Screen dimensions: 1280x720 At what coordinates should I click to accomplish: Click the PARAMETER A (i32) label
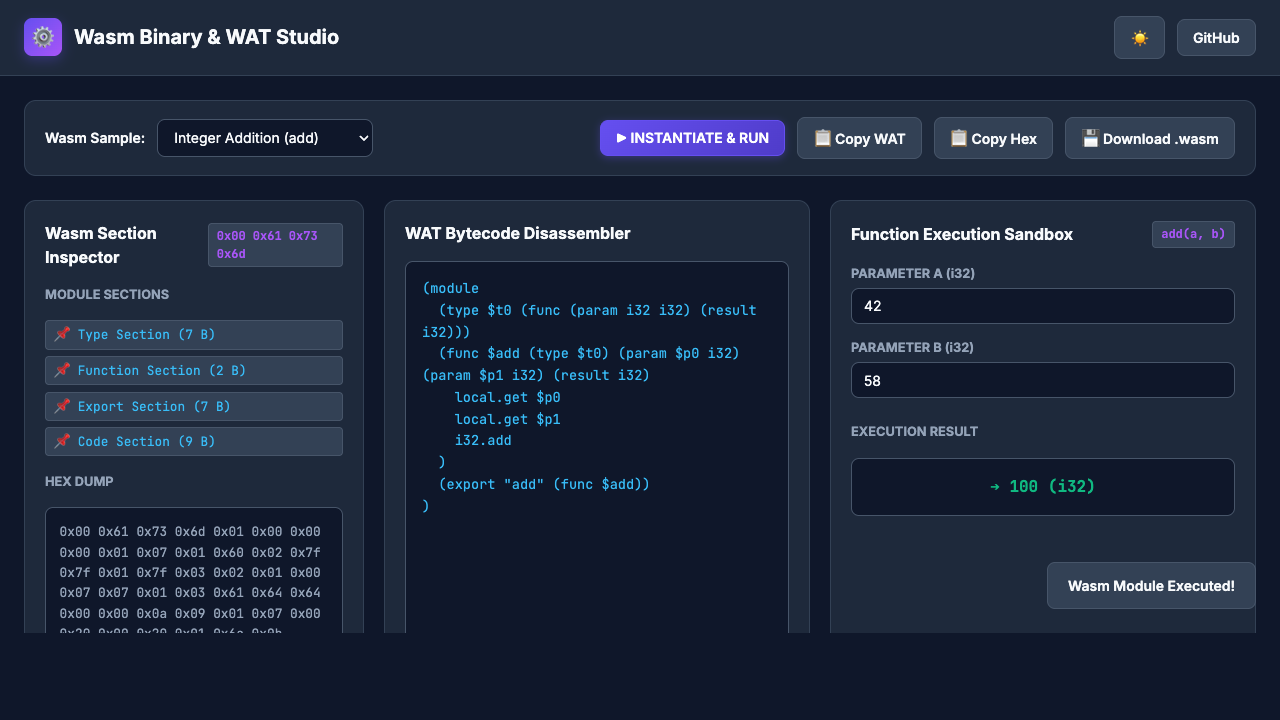pos(913,274)
